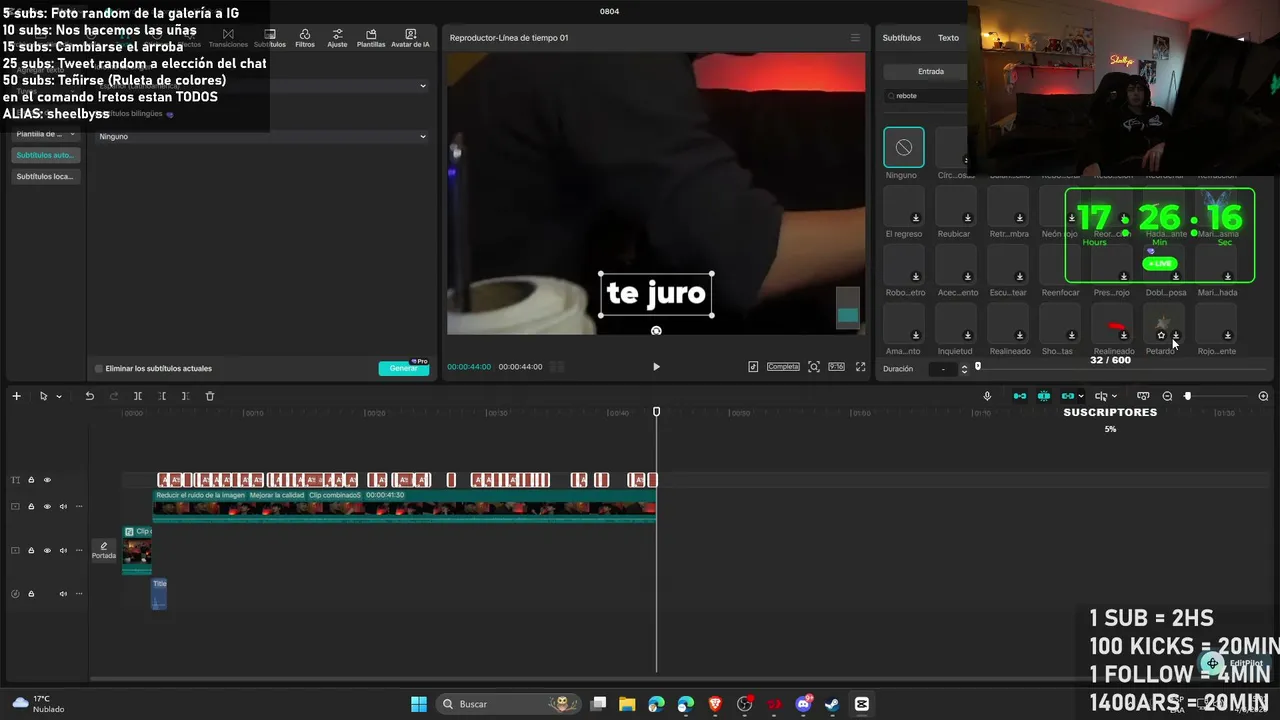Image resolution: width=1280 pixels, height=720 pixels.
Task: Delete the selected clip with trash icon
Action: tap(210, 396)
